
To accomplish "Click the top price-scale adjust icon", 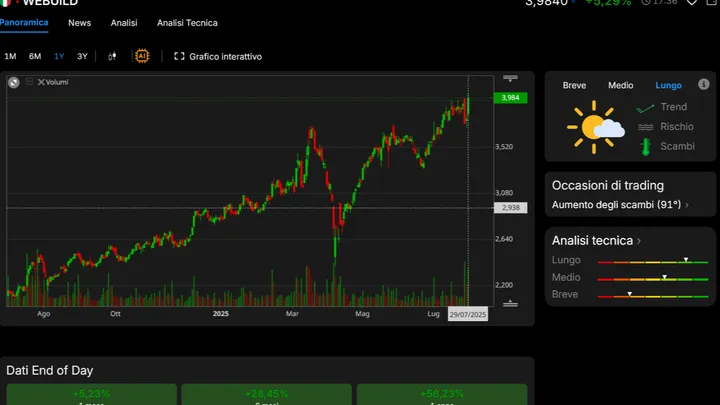I will 510,78.
